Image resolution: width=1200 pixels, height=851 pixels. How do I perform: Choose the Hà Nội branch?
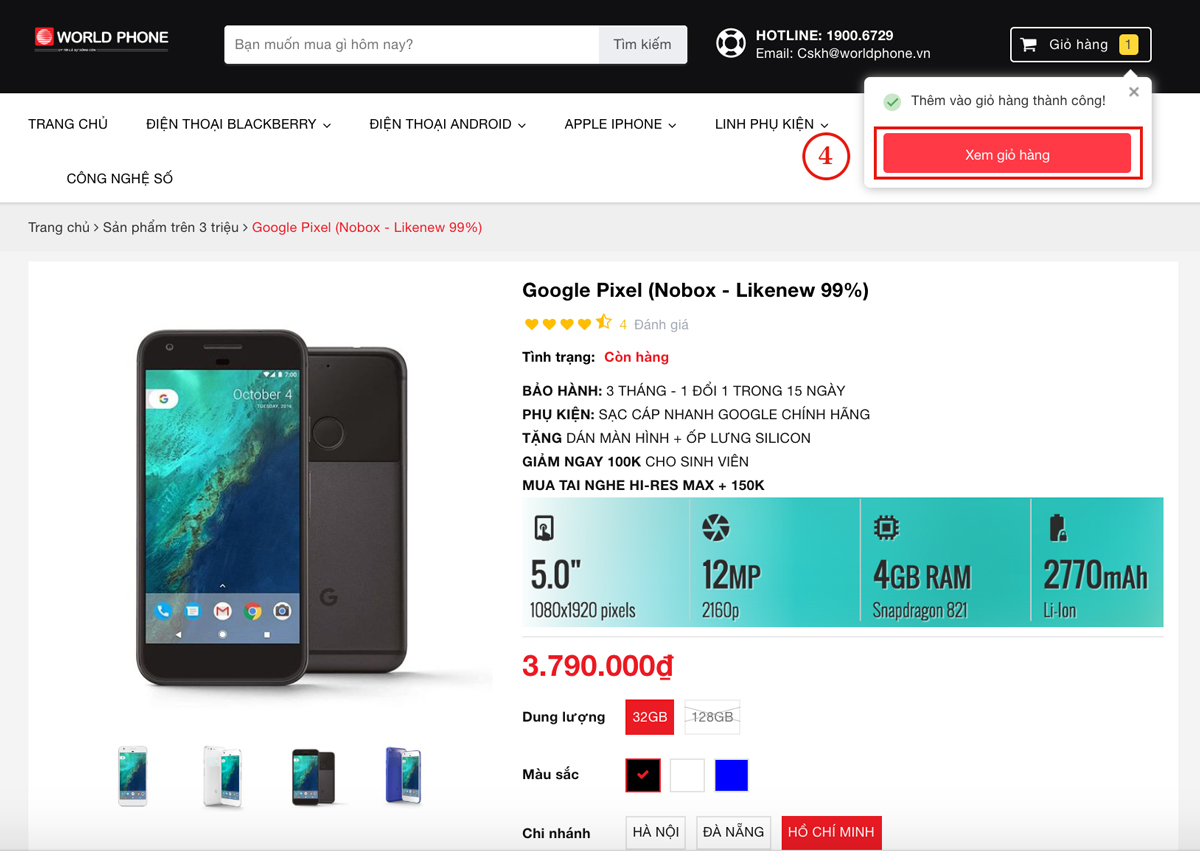(x=656, y=832)
